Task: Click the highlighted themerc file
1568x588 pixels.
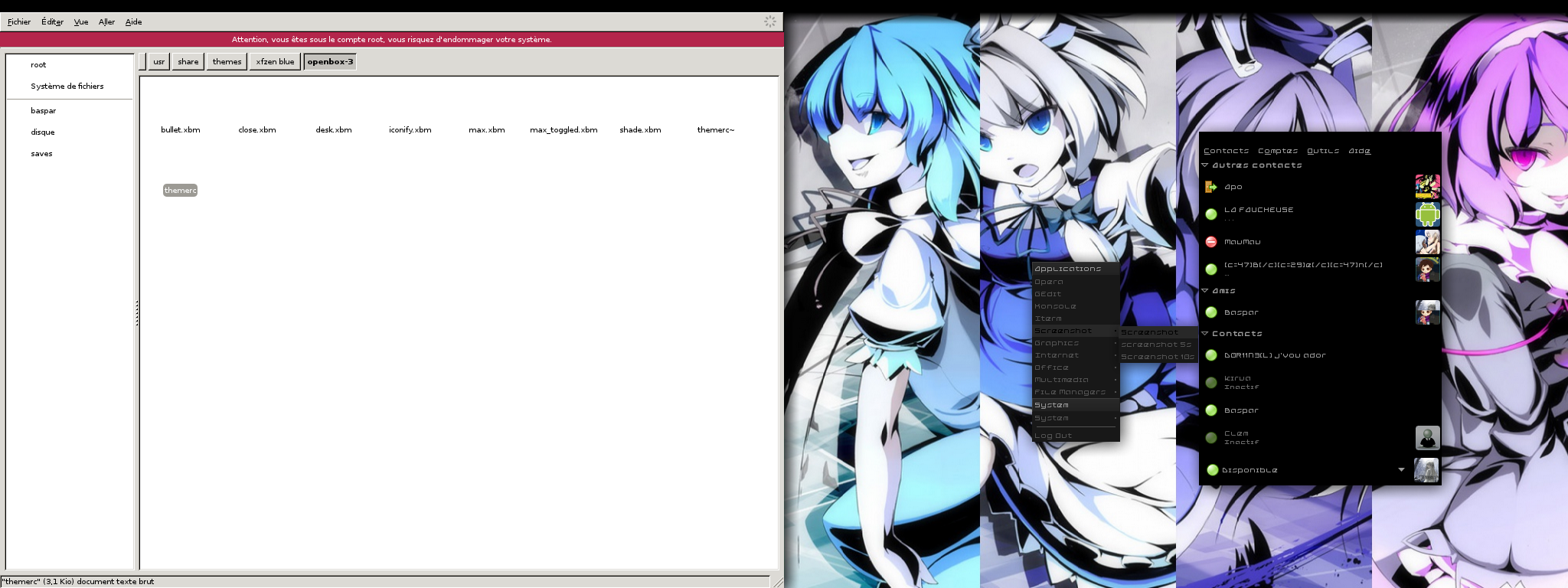Action: coord(180,191)
